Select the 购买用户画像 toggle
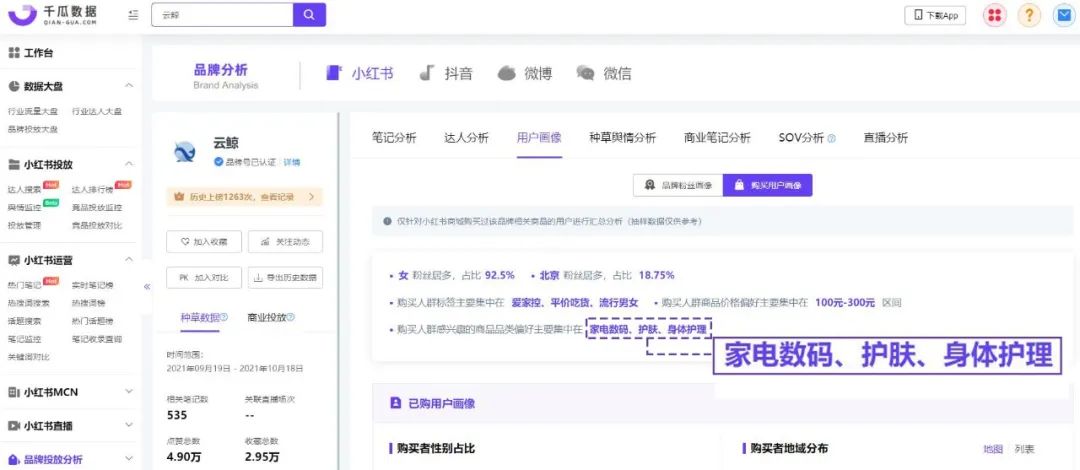This screenshot has height=470, width=1080. [768, 185]
